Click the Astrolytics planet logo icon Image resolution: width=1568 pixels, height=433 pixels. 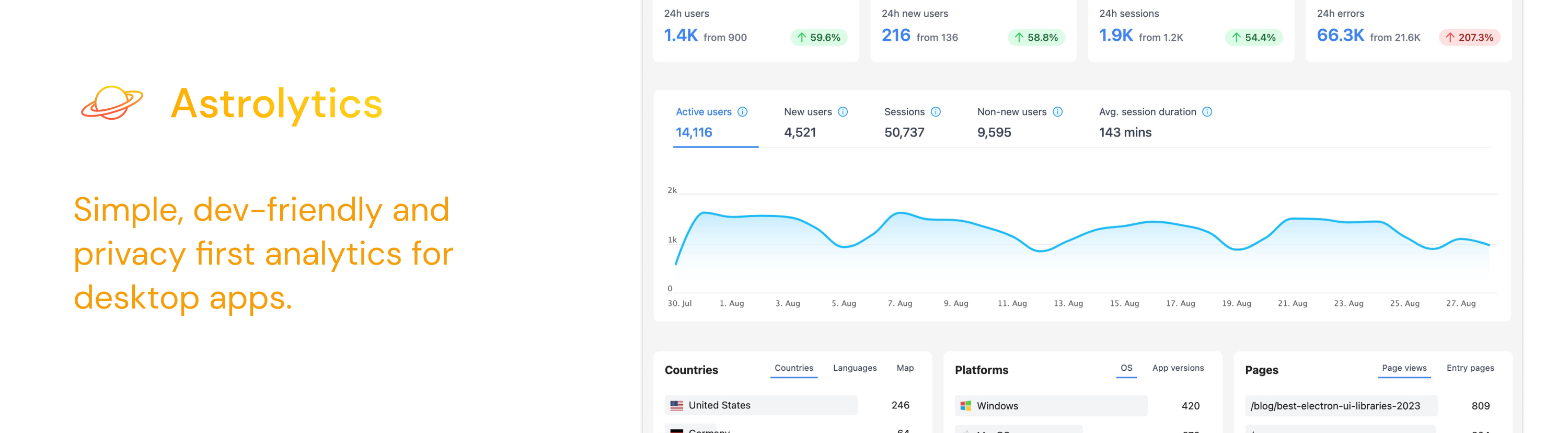point(112,102)
